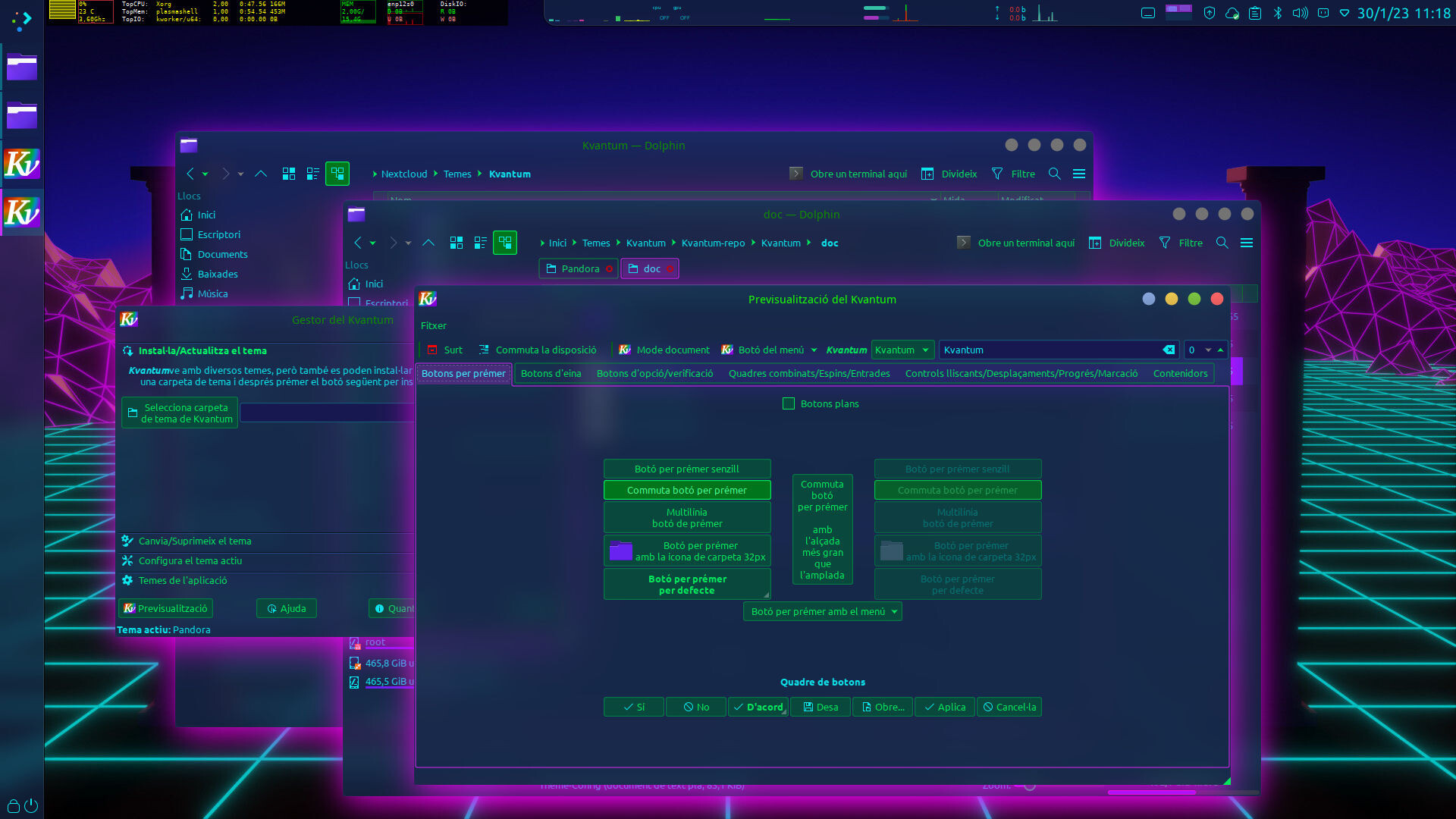Open hamburger menu in doc Dolphin window
The height and width of the screenshot is (819, 1456).
click(x=1247, y=243)
